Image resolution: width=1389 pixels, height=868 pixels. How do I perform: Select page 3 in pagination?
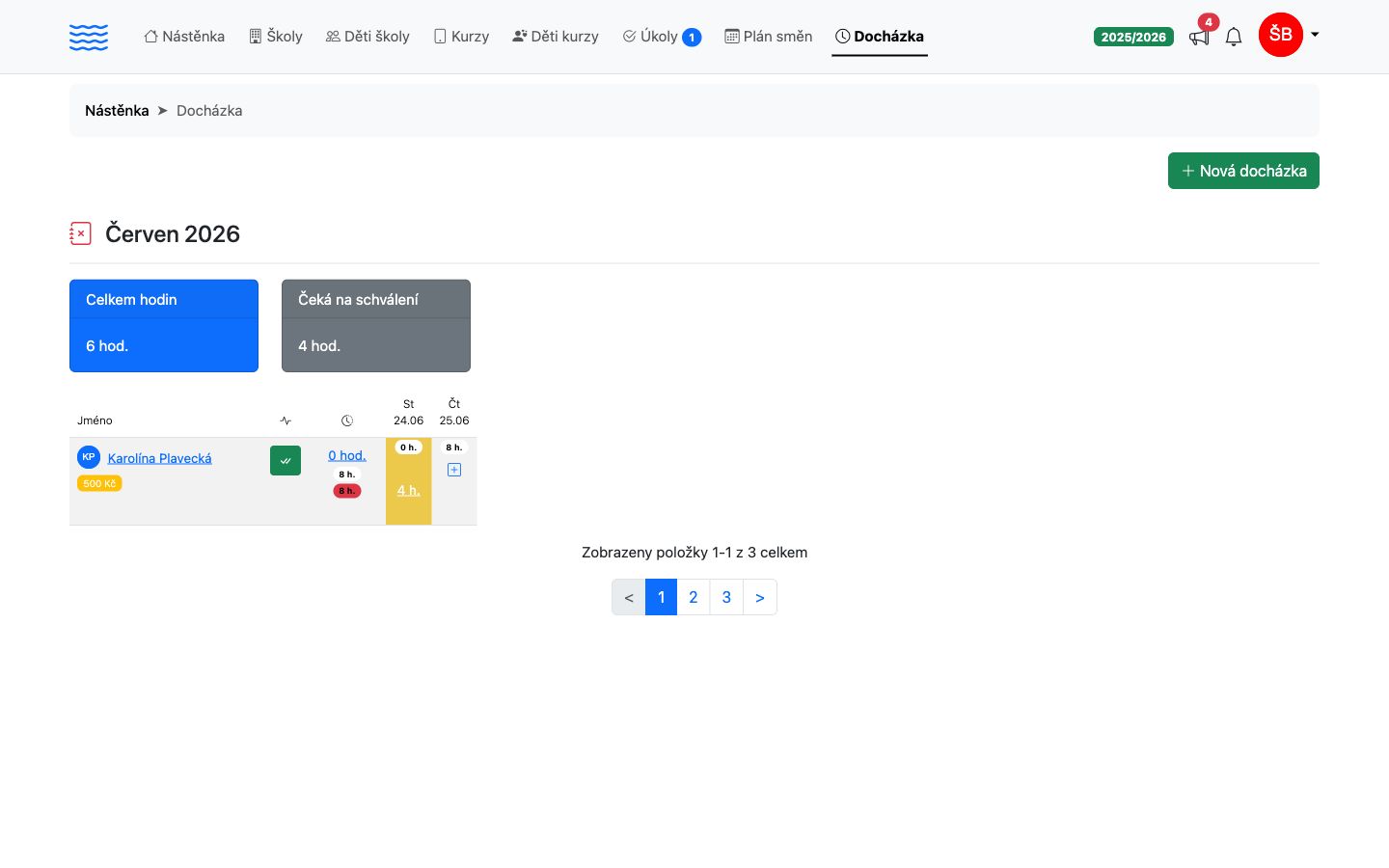(x=726, y=597)
